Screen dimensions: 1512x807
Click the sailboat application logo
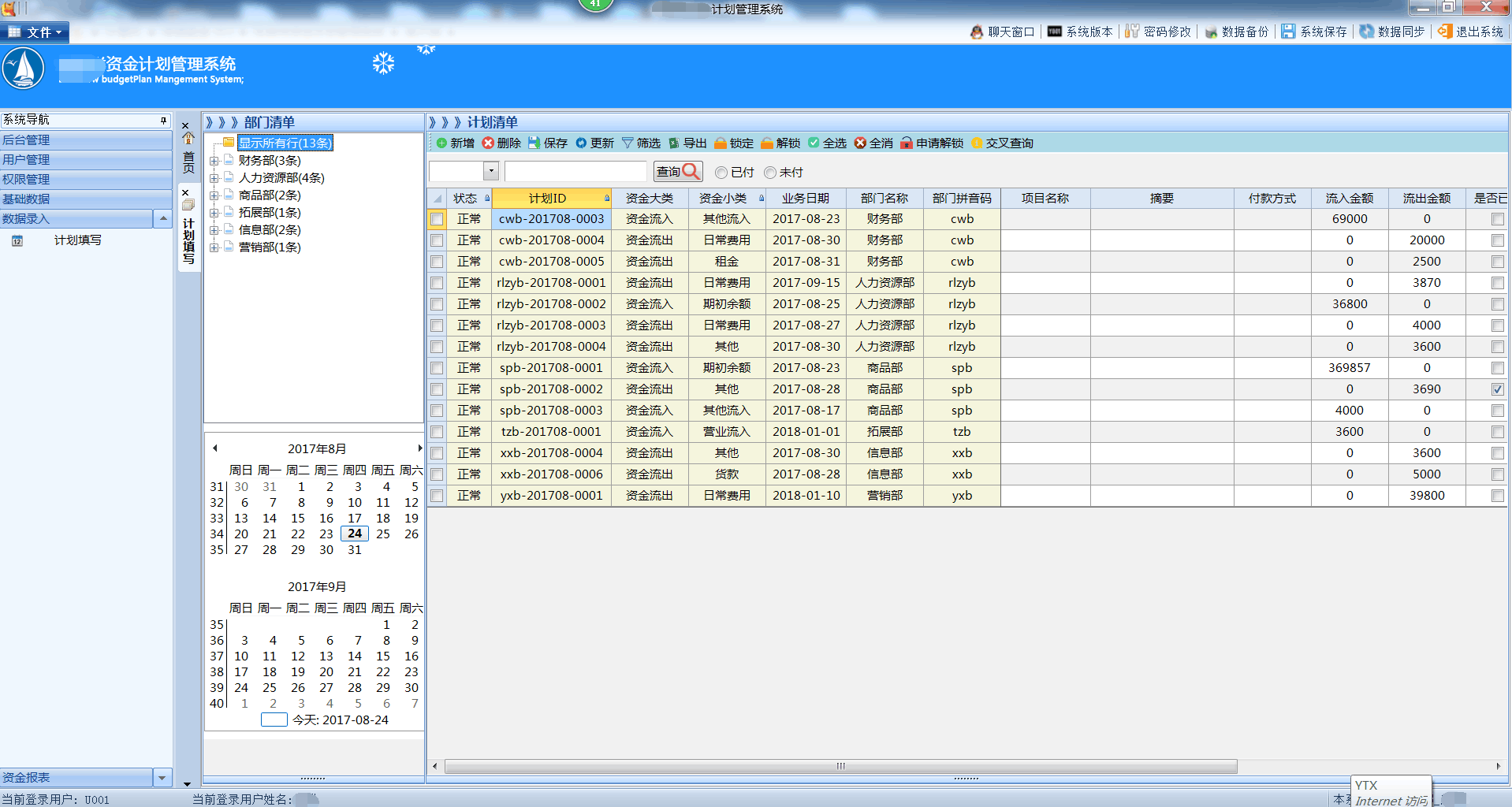coord(24,69)
